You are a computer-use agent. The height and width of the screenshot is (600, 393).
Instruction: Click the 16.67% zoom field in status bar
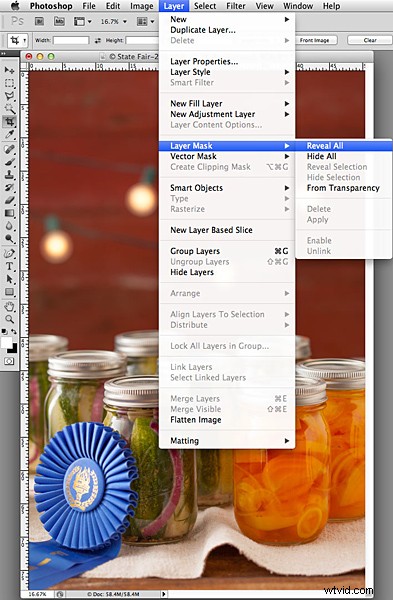coord(38,594)
